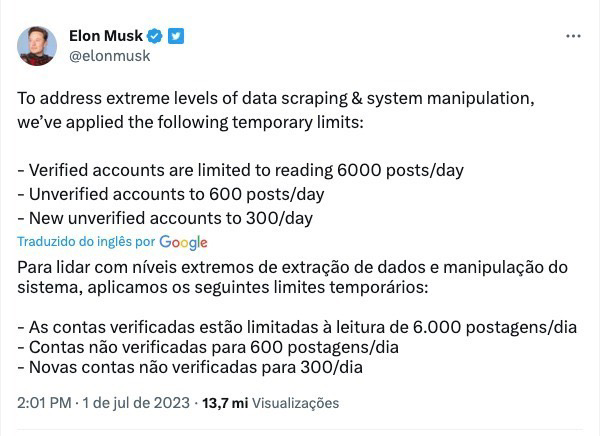This screenshot has width=601, height=436.
Task: Open the @elonmusk handle link
Action: tap(110, 56)
